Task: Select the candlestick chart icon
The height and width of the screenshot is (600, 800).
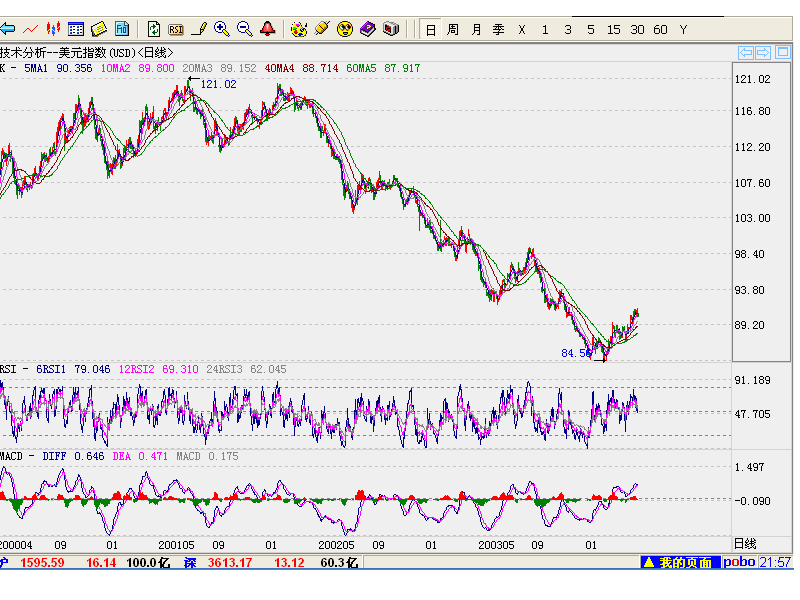Action: point(53,29)
